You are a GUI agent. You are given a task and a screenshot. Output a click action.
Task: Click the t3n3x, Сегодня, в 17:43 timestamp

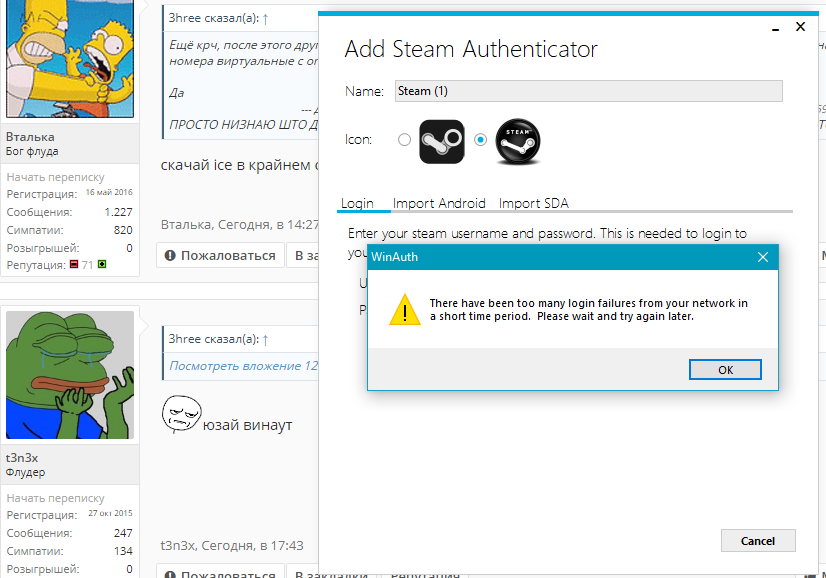tap(232, 546)
